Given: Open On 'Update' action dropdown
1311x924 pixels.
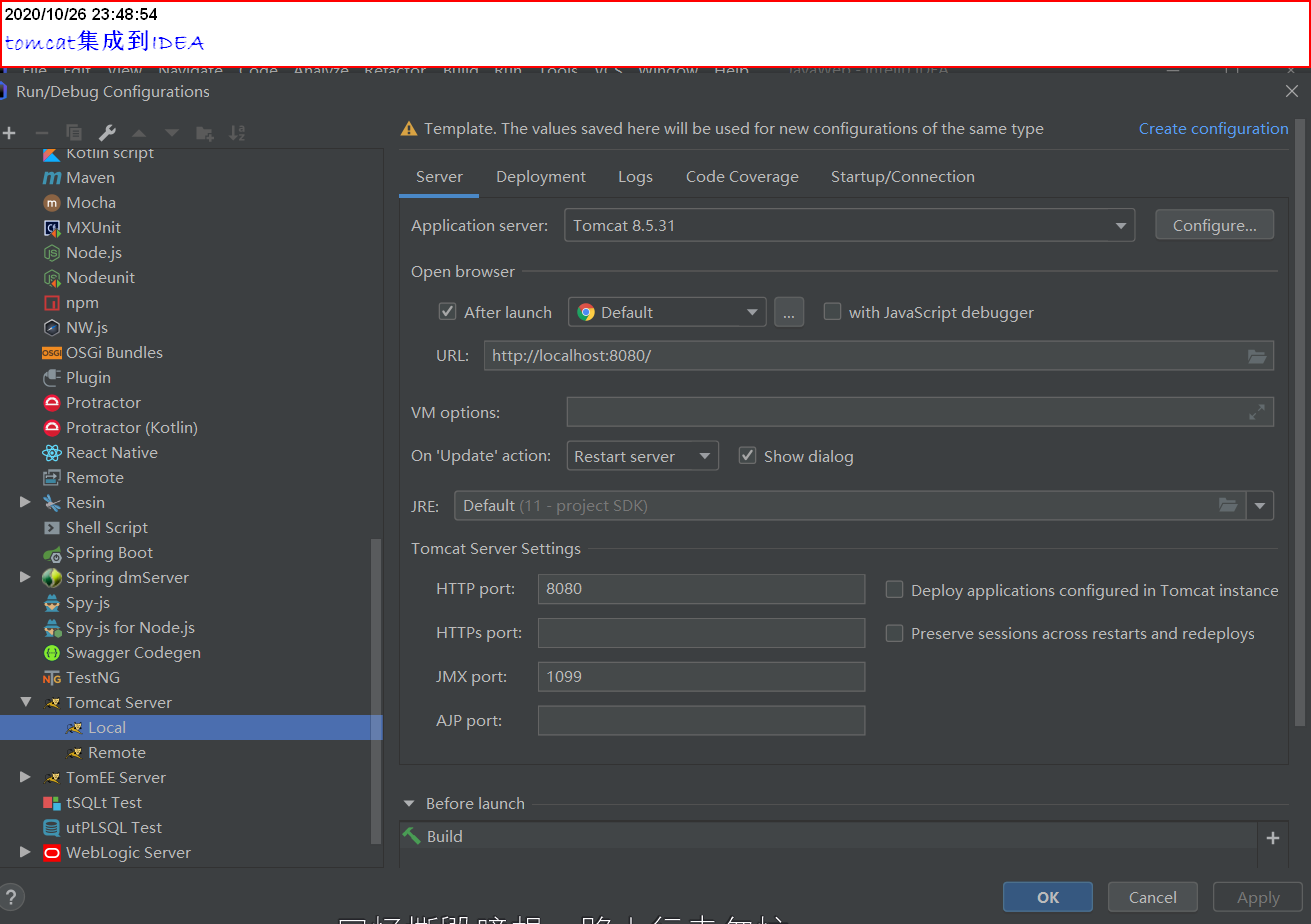Looking at the screenshot, I should click(642, 456).
